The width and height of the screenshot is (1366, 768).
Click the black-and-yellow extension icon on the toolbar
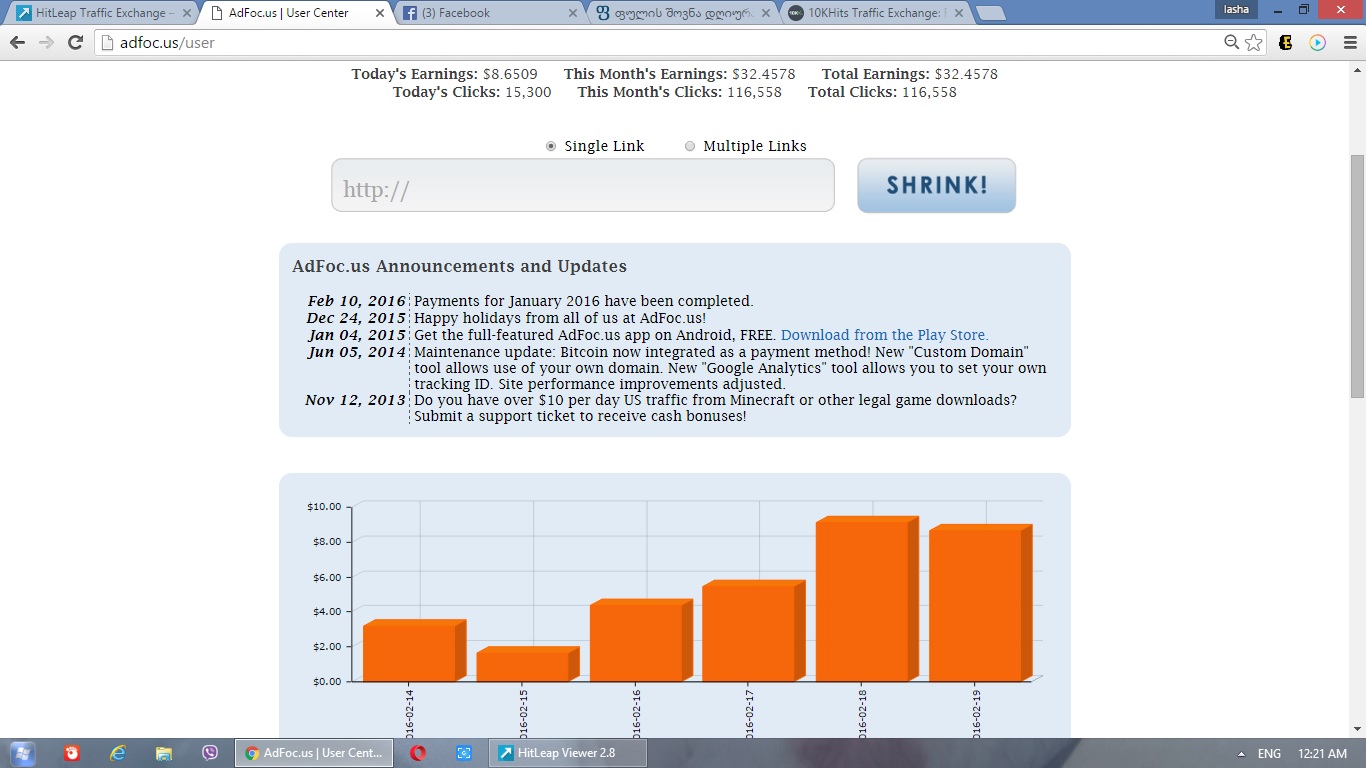coord(1286,43)
